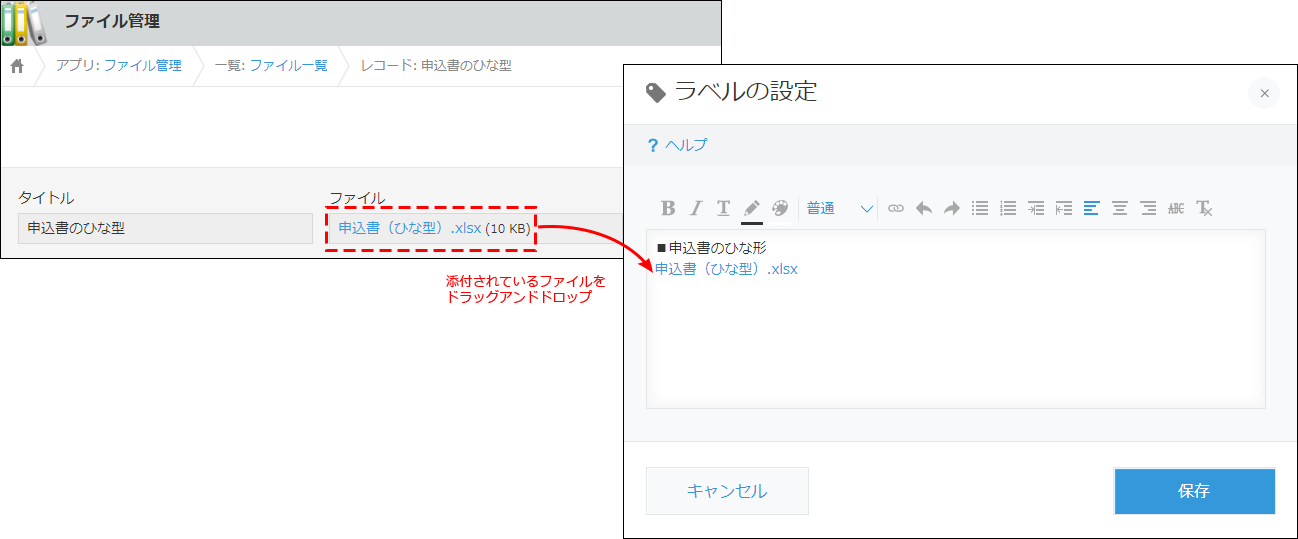Click the 保存 button

click(1194, 491)
